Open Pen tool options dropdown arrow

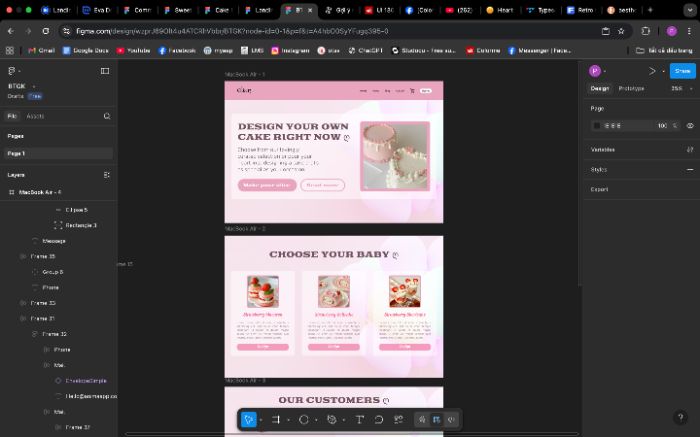click(x=344, y=420)
